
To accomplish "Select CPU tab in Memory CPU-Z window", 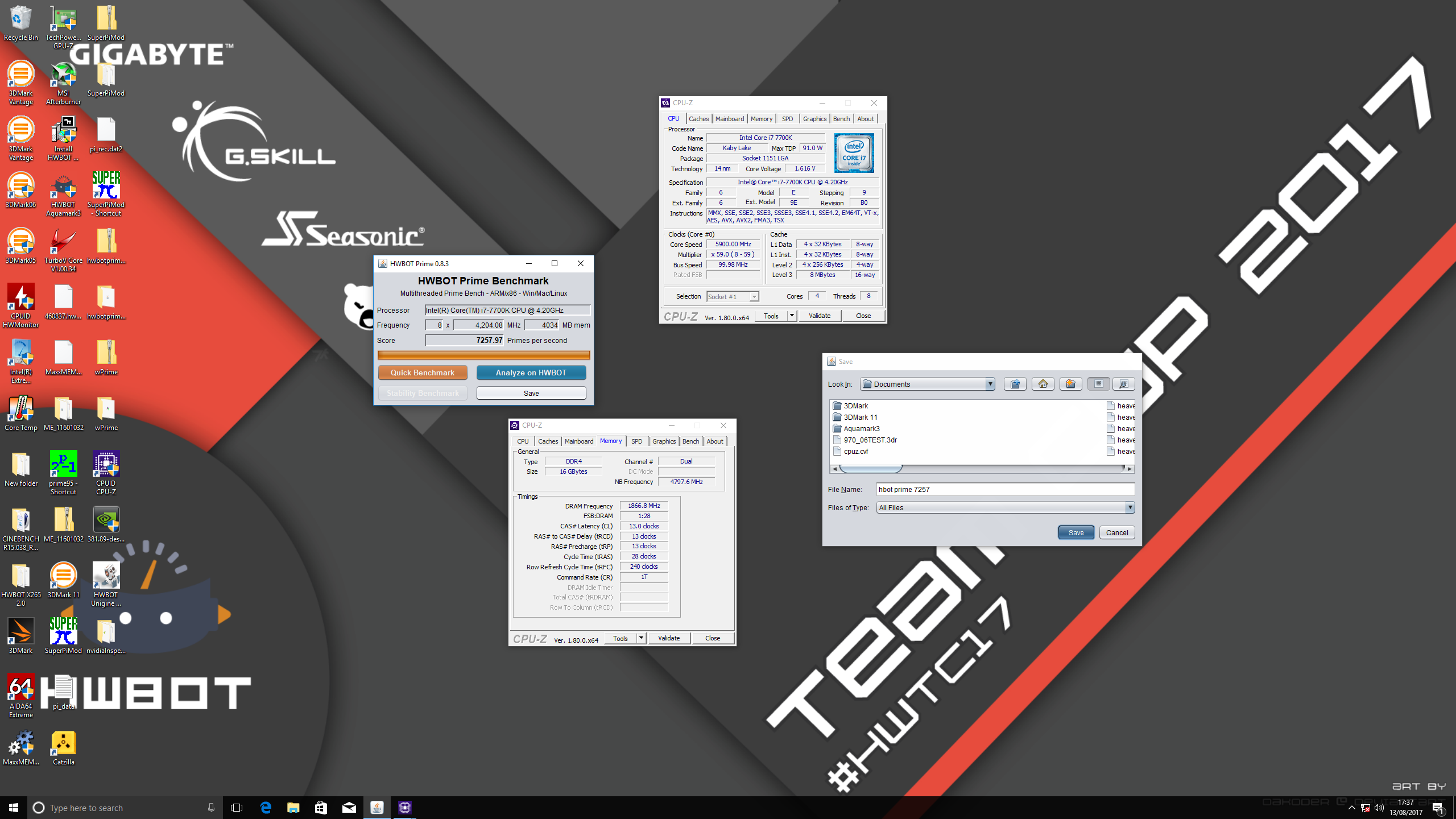I will pyautogui.click(x=523, y=441).
